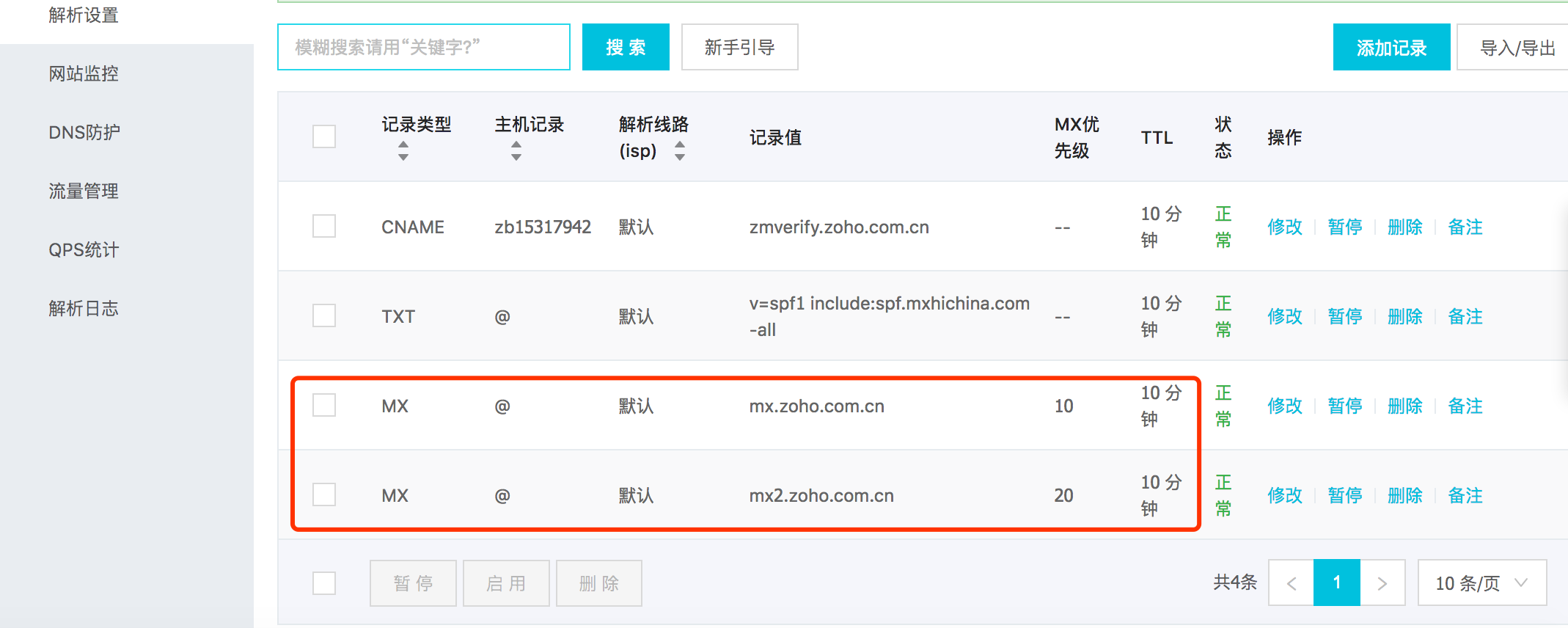The width and height of the screenshot is (1568, 628).
Task: Click the bottom 启用 batch button
Action: (506, 583)
